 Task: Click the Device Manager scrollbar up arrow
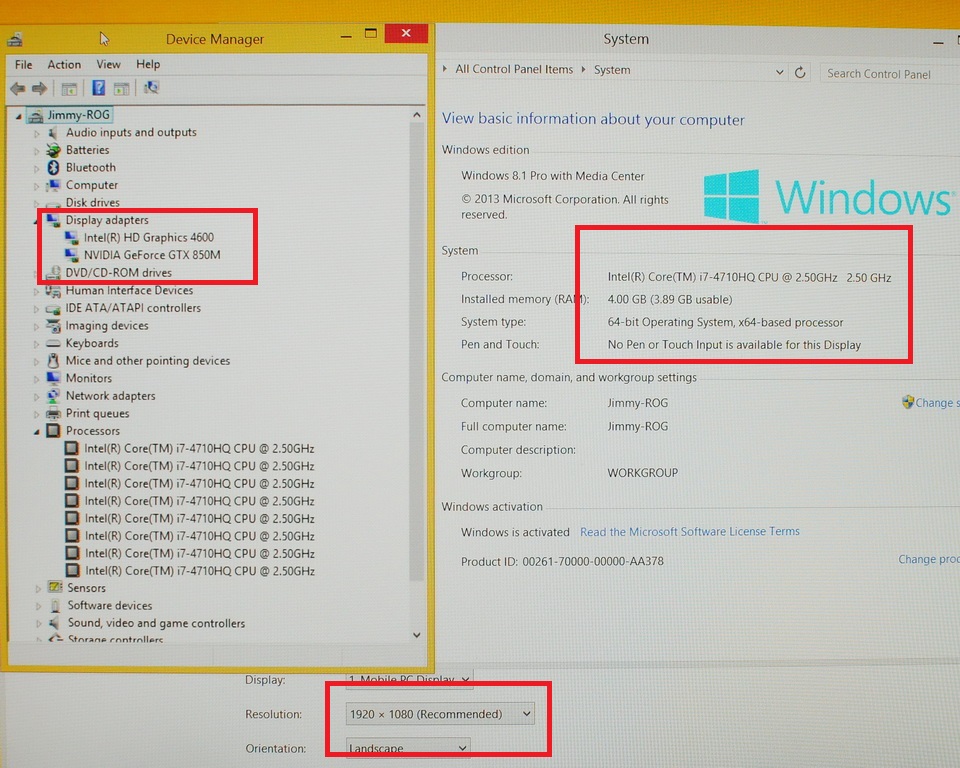click(416, 115)
